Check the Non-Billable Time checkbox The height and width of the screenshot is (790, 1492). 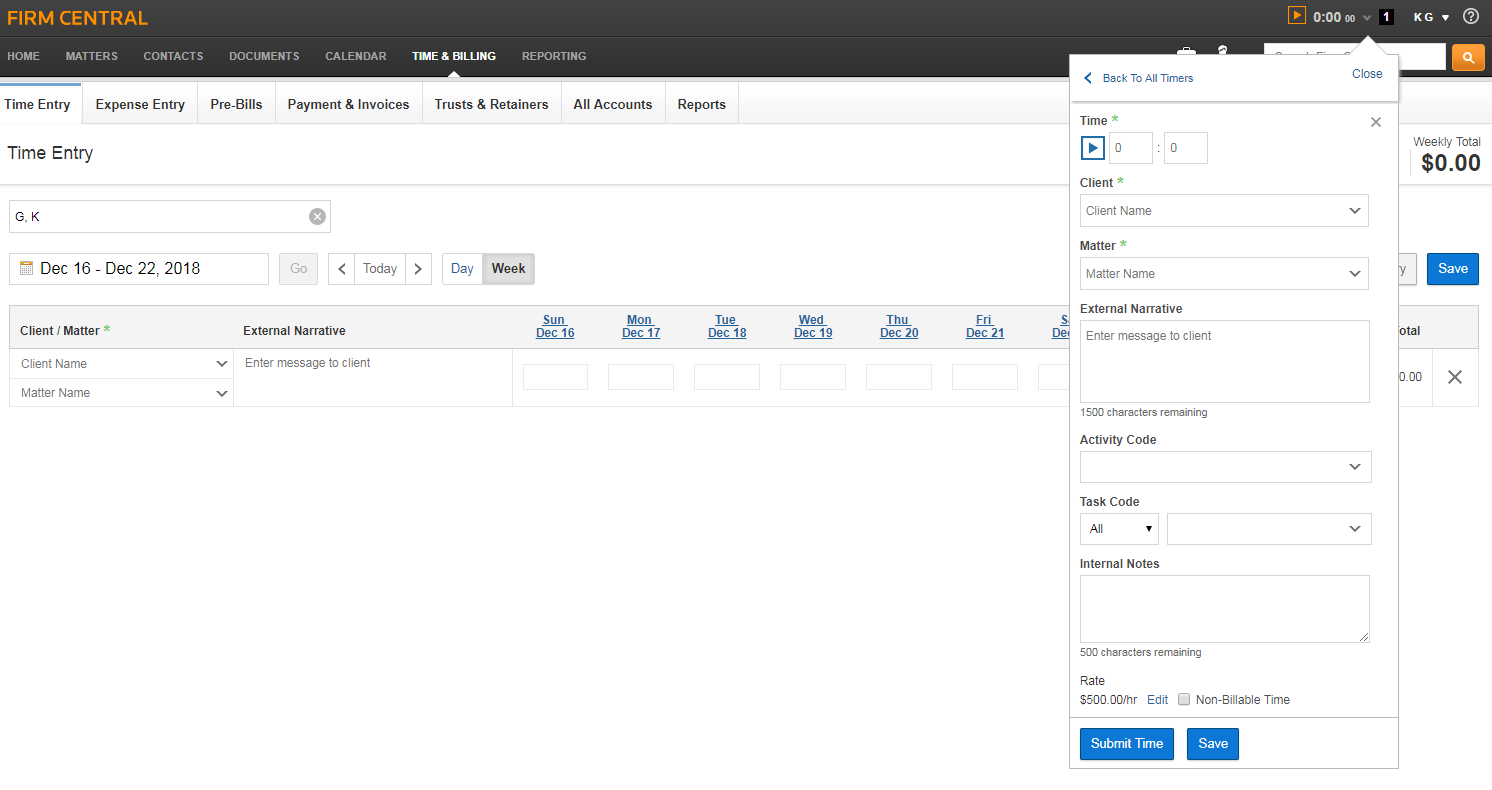point(1184,700)
